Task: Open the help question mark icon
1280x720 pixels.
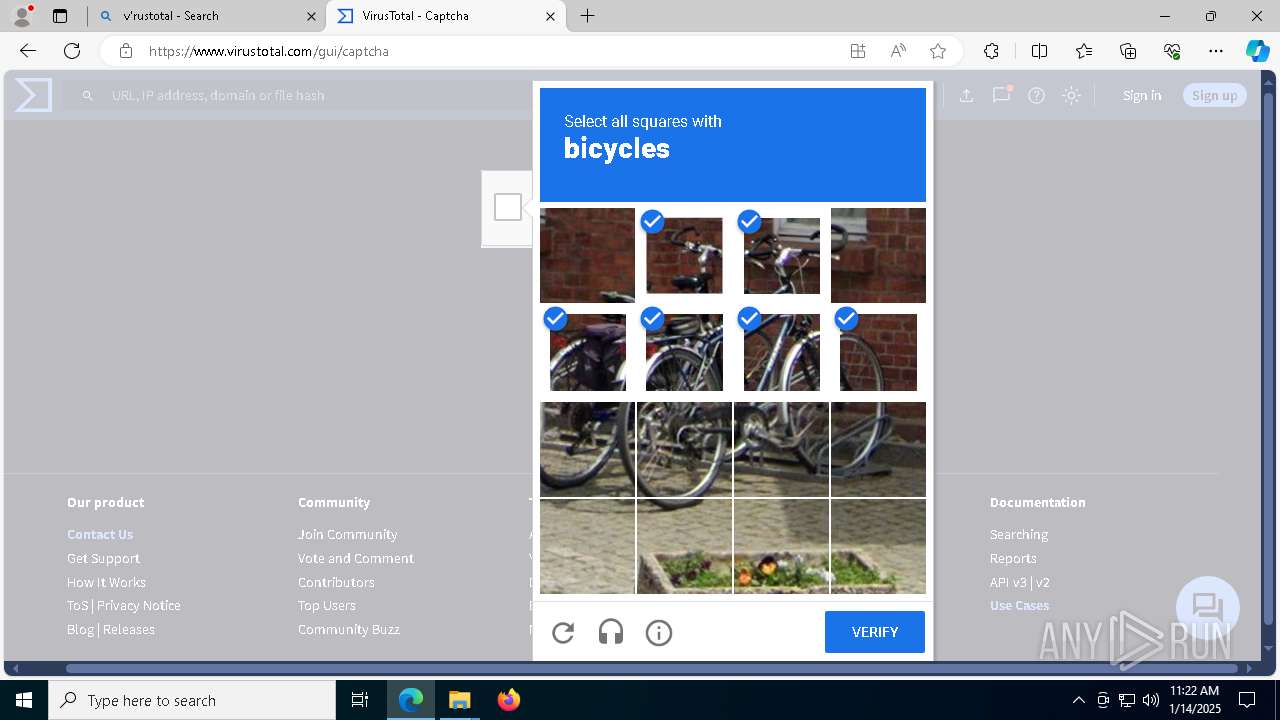Action: [x=1037, y=95]
